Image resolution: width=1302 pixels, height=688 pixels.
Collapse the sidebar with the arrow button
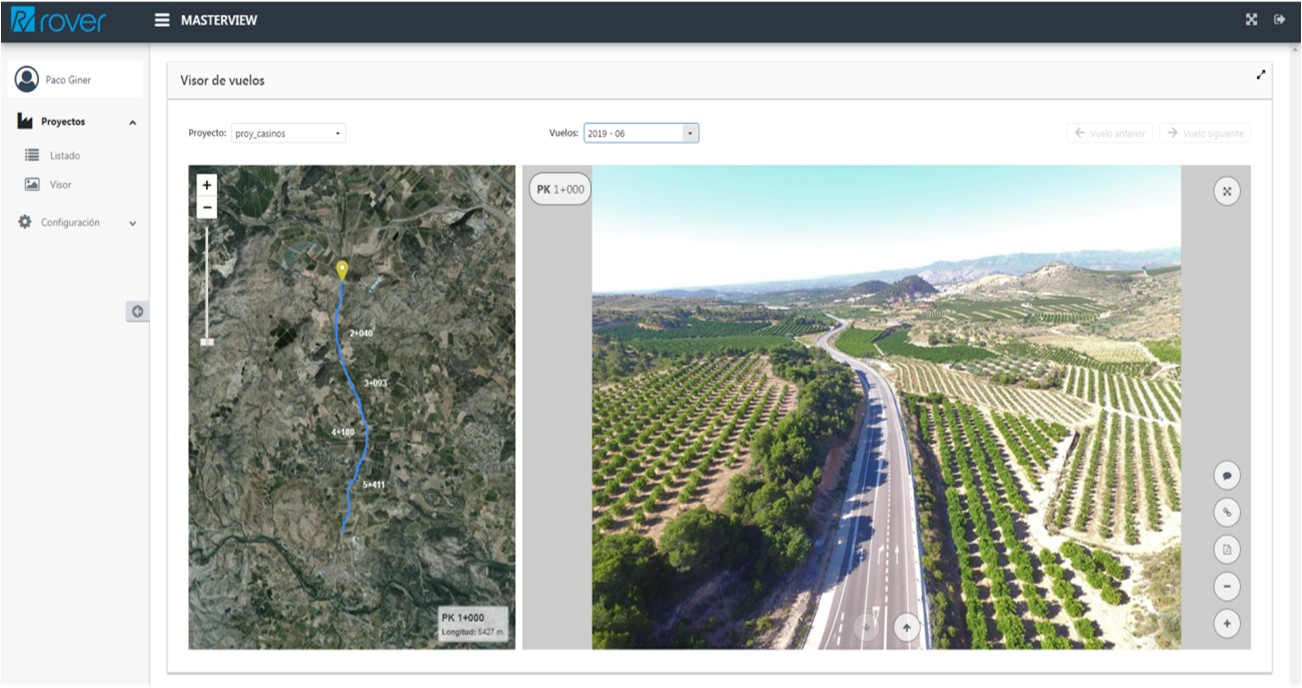click(x=137, y=311)
